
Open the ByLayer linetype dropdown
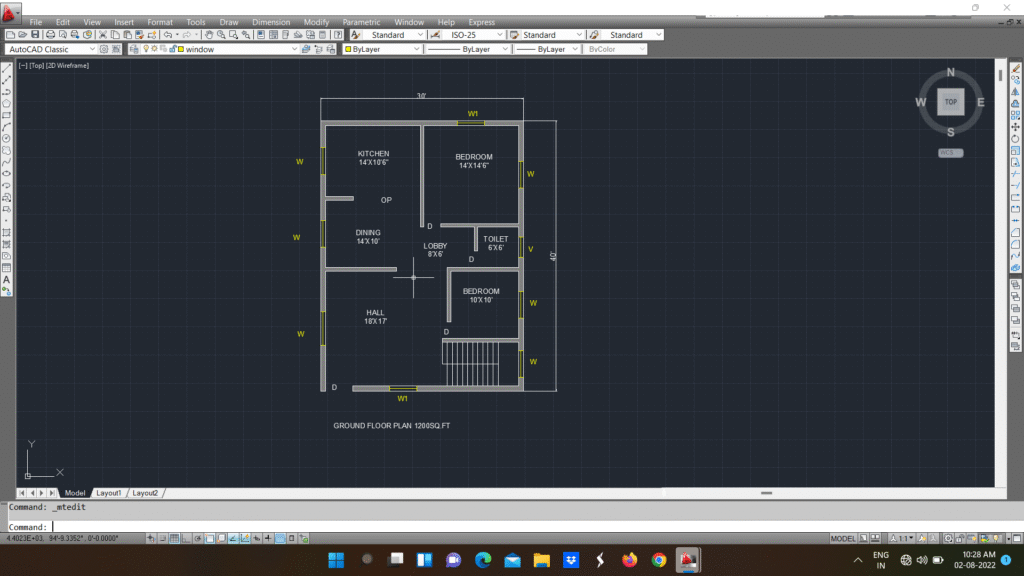point(467,49)
